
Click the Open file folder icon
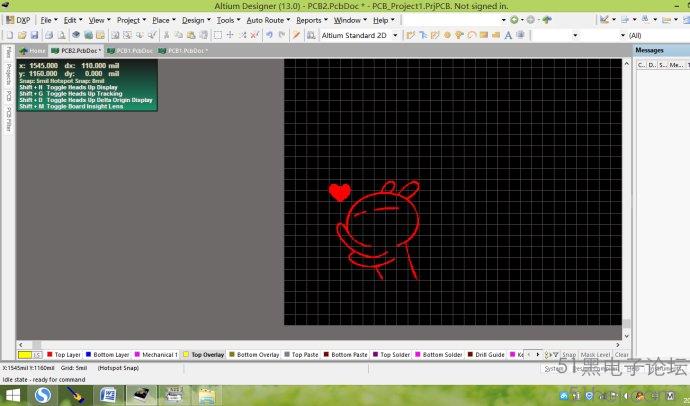tap(22, 35)
